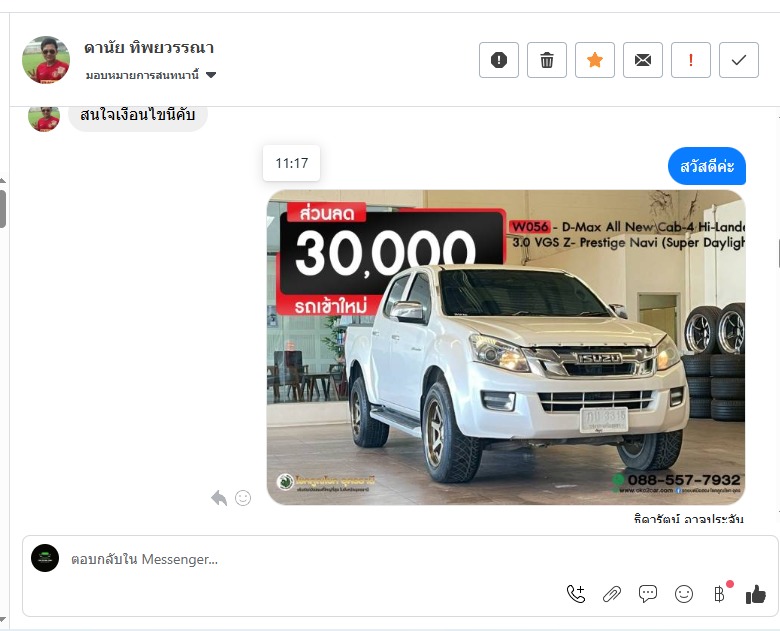Mark conversation done with checkmark icon

click(x=739, y=60)
